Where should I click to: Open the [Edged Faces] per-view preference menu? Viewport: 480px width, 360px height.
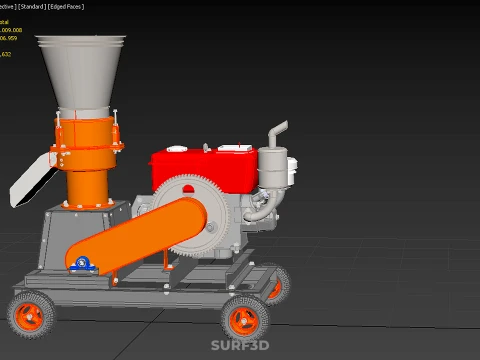coord(66,7)
